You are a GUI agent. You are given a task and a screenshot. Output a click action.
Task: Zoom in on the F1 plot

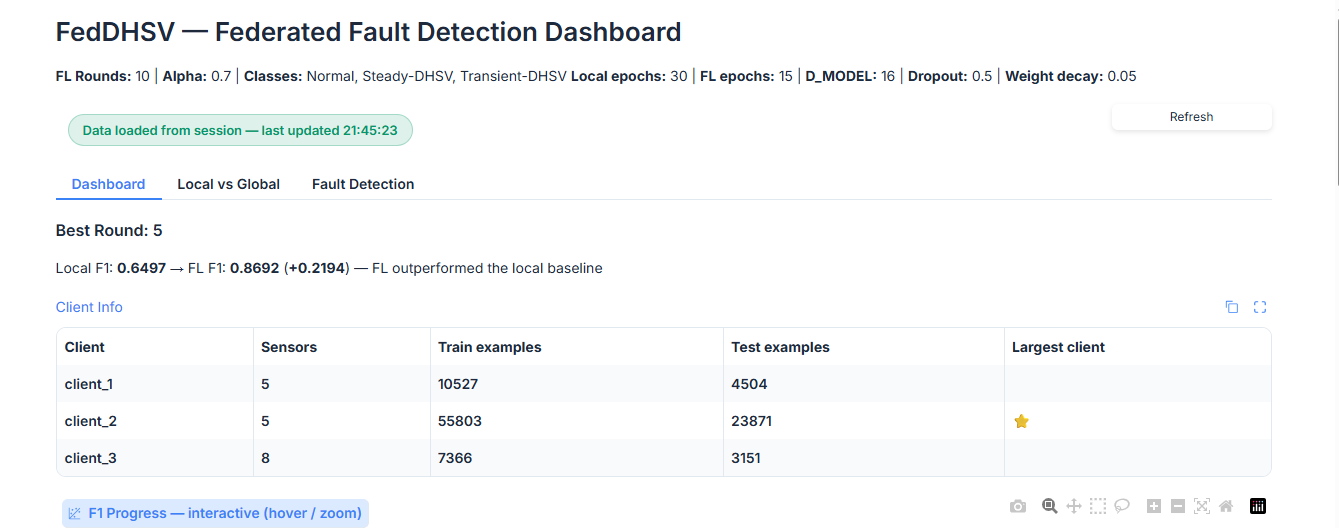(x=1153, y=506)
